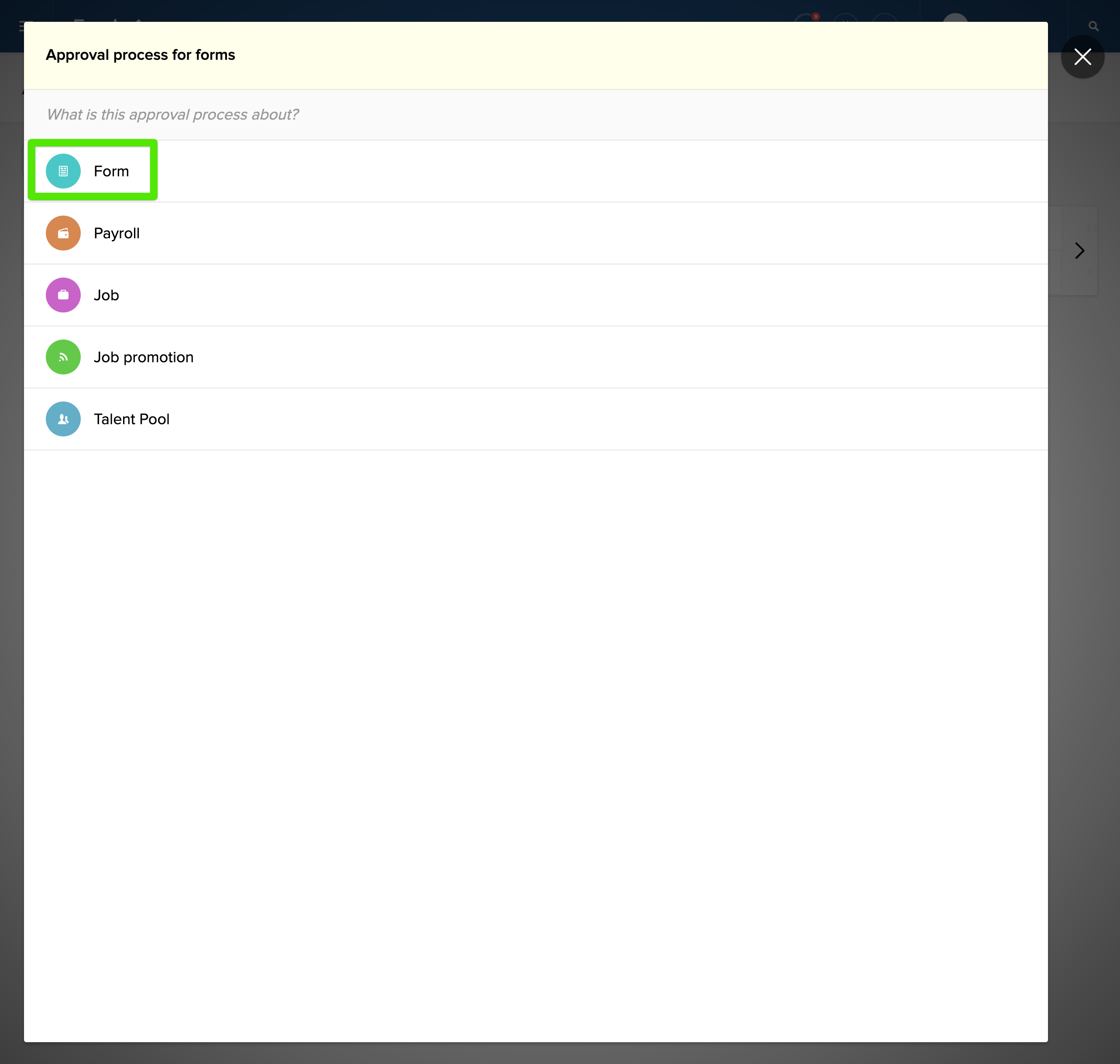Click the purple Job briefcase icon
The image size is (1120, 1064).
[x=63, y=295]
